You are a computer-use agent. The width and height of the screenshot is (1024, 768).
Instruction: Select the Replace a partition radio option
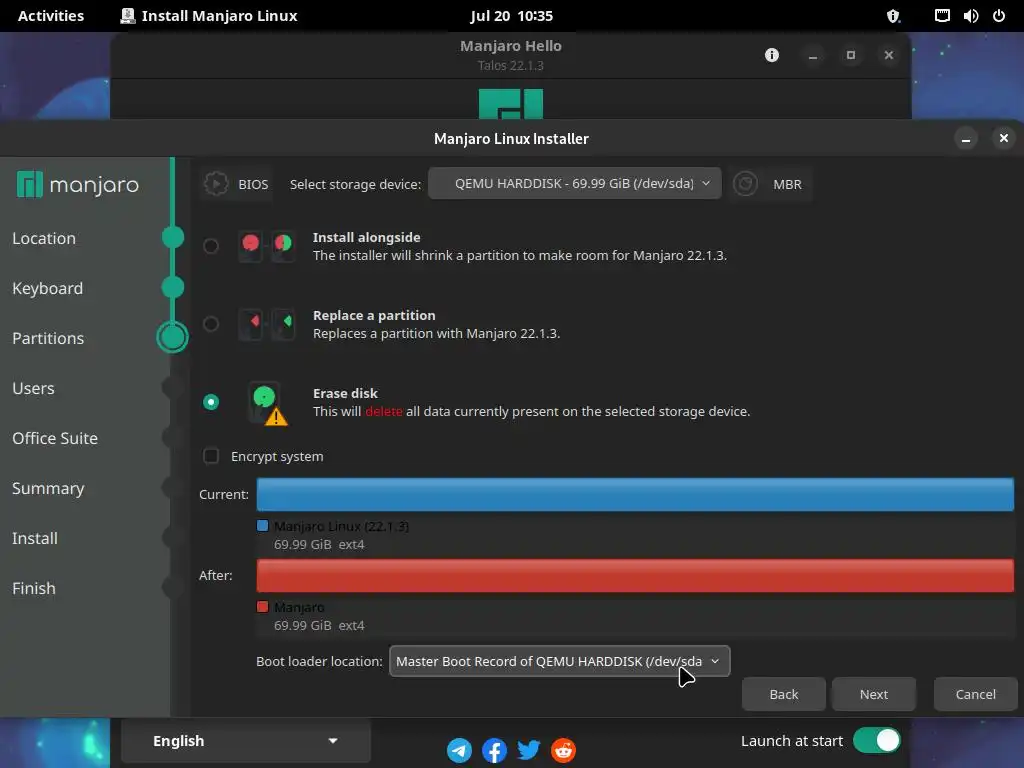point(211,324)
